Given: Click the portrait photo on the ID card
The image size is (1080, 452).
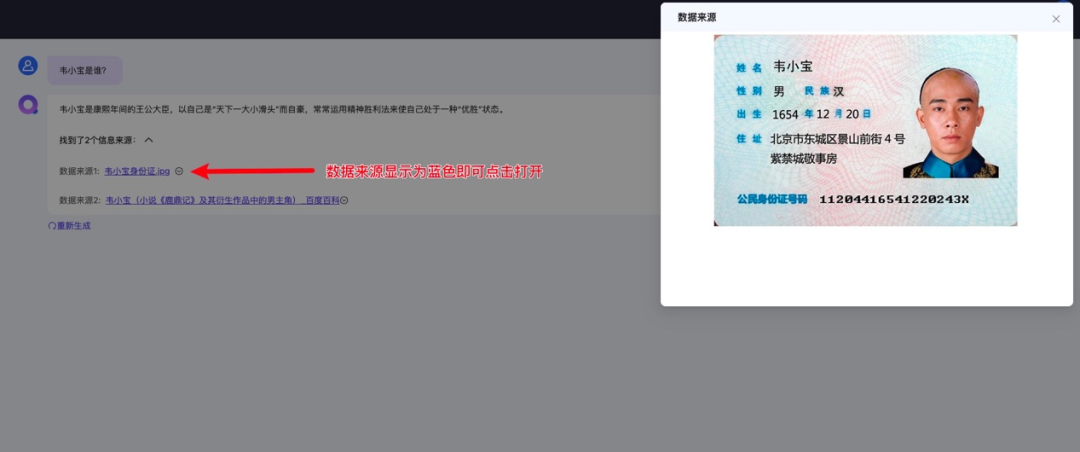Looking at the screenshot, I should (951, 124).
